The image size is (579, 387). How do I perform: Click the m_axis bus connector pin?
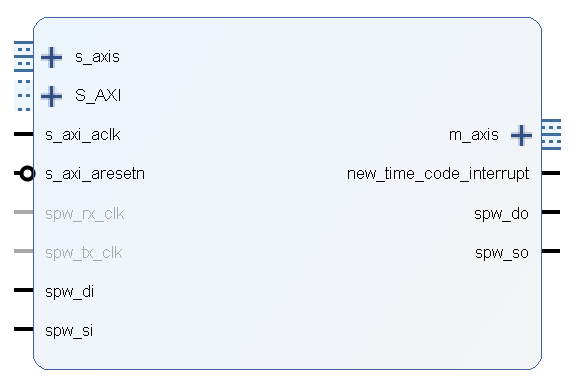551,134
